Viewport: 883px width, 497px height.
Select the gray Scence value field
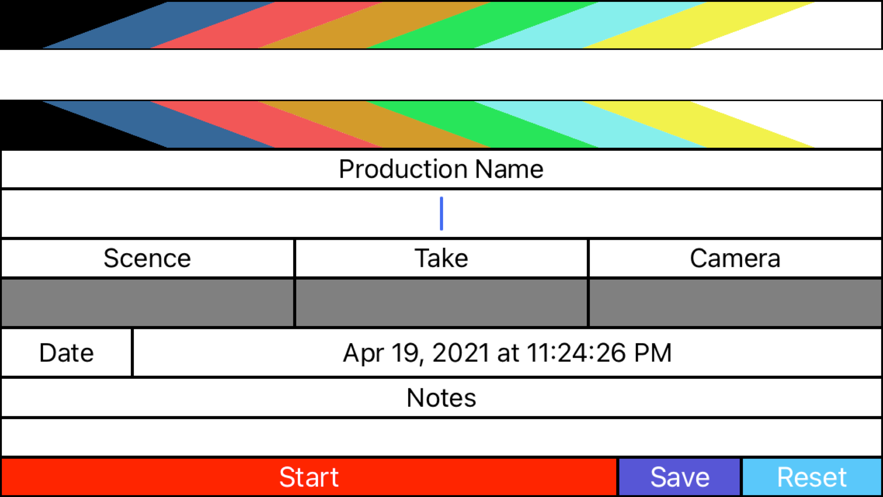(x=147, y=303)
